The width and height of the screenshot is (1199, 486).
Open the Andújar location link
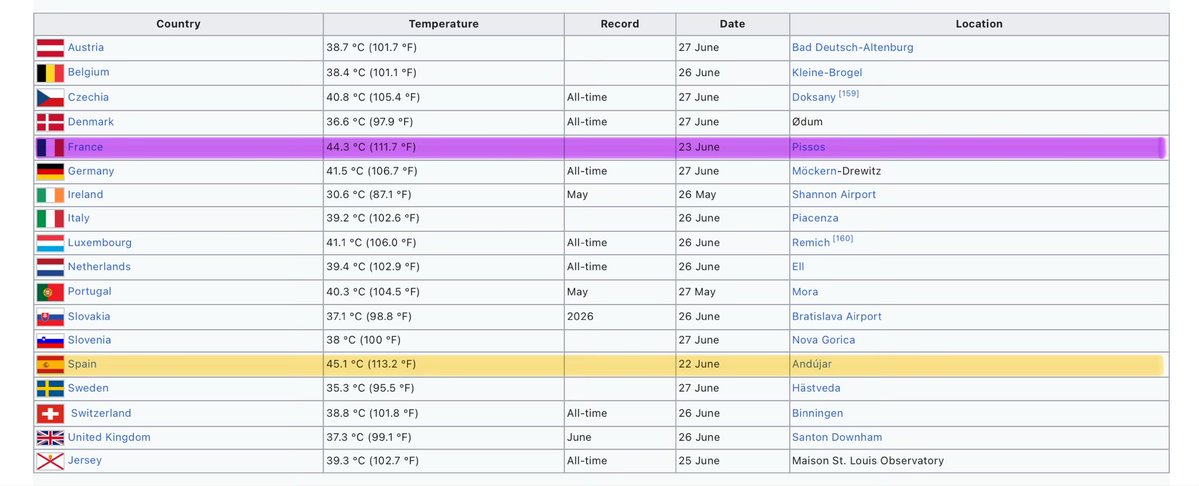pos(813,364)
